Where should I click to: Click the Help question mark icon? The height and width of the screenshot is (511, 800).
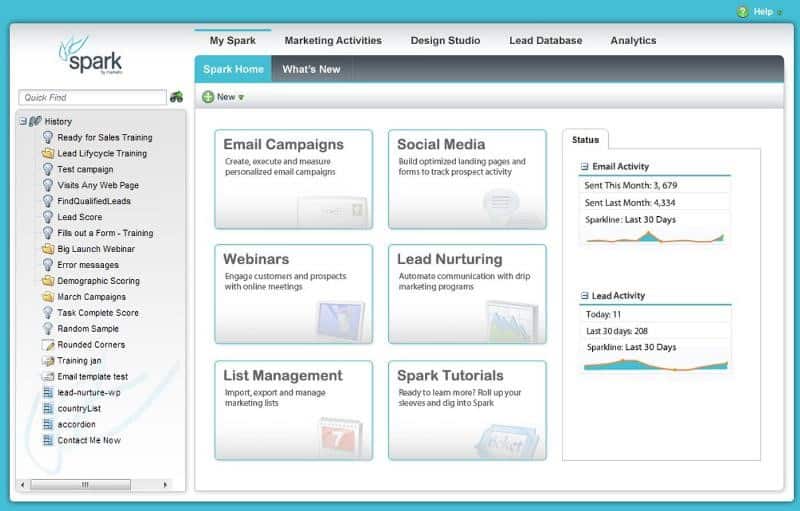point(742,12)
